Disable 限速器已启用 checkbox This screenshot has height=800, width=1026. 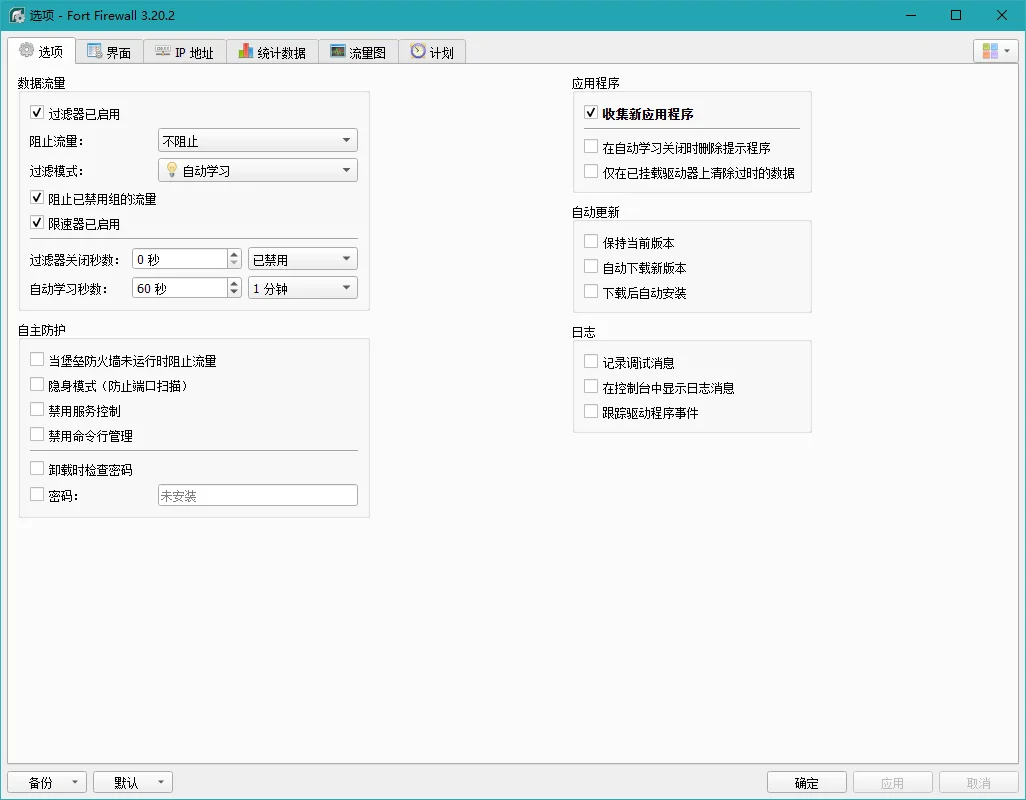[x=37, y=222]
